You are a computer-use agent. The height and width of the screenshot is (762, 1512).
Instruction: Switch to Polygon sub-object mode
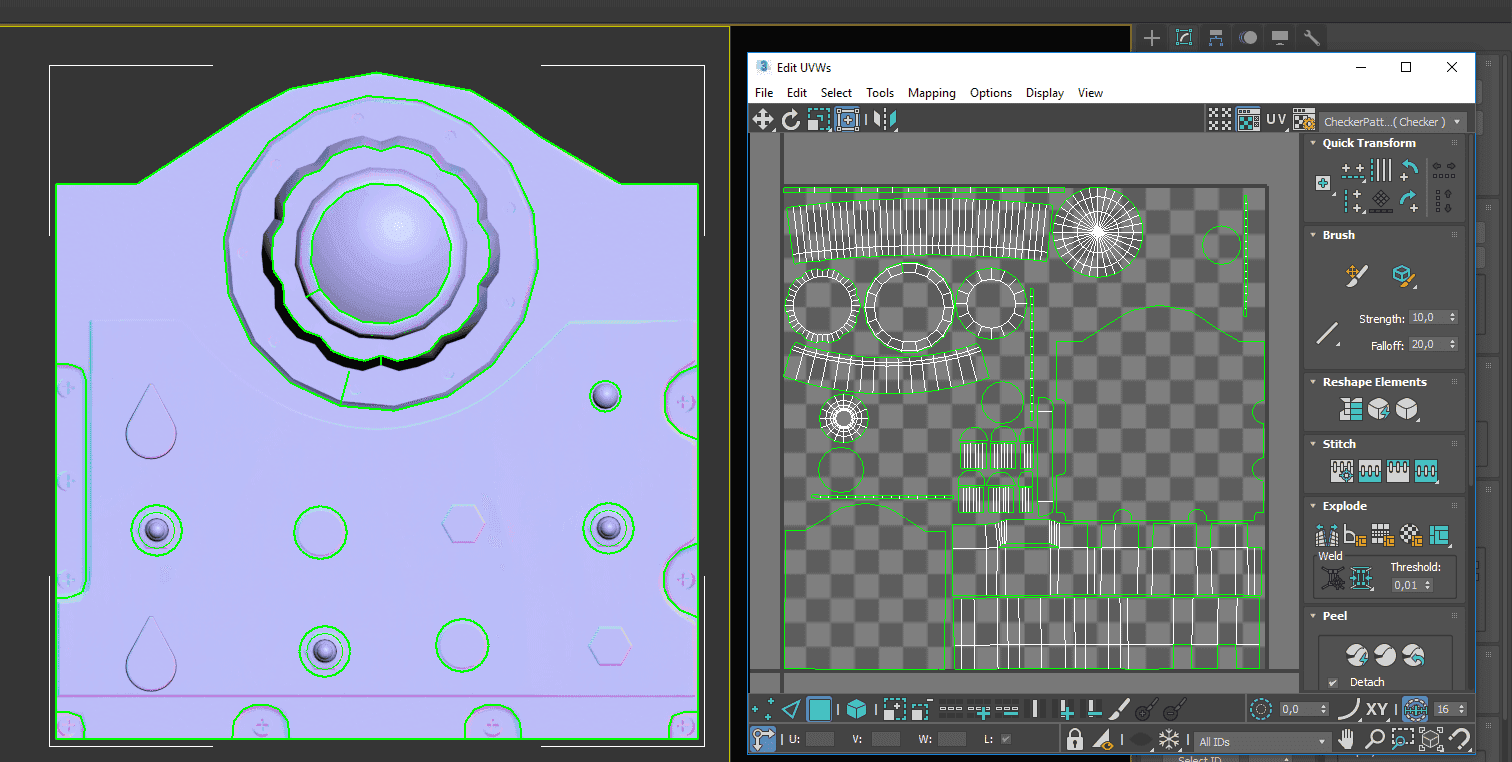819,709
